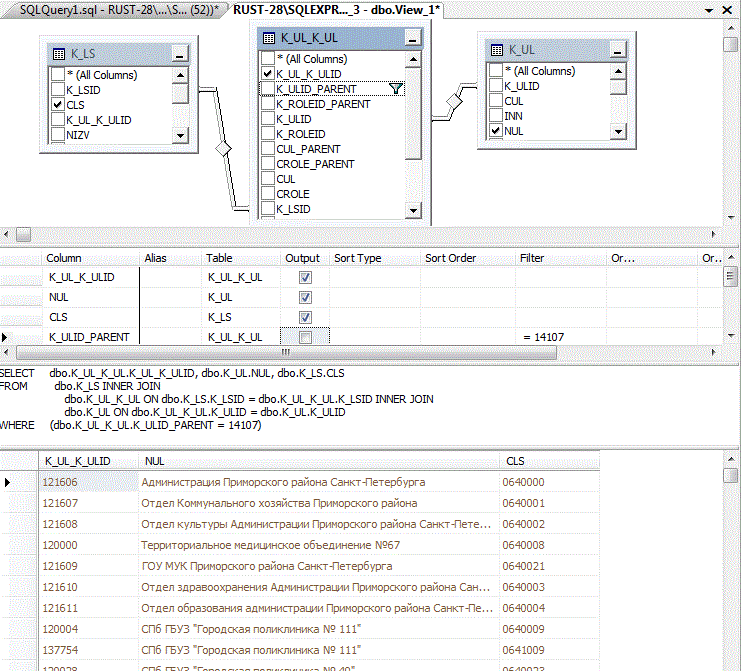Select cell 'Территориальное медицинское объединение №67'
Screen dimensions: 741x671
(x=319, y=545)
